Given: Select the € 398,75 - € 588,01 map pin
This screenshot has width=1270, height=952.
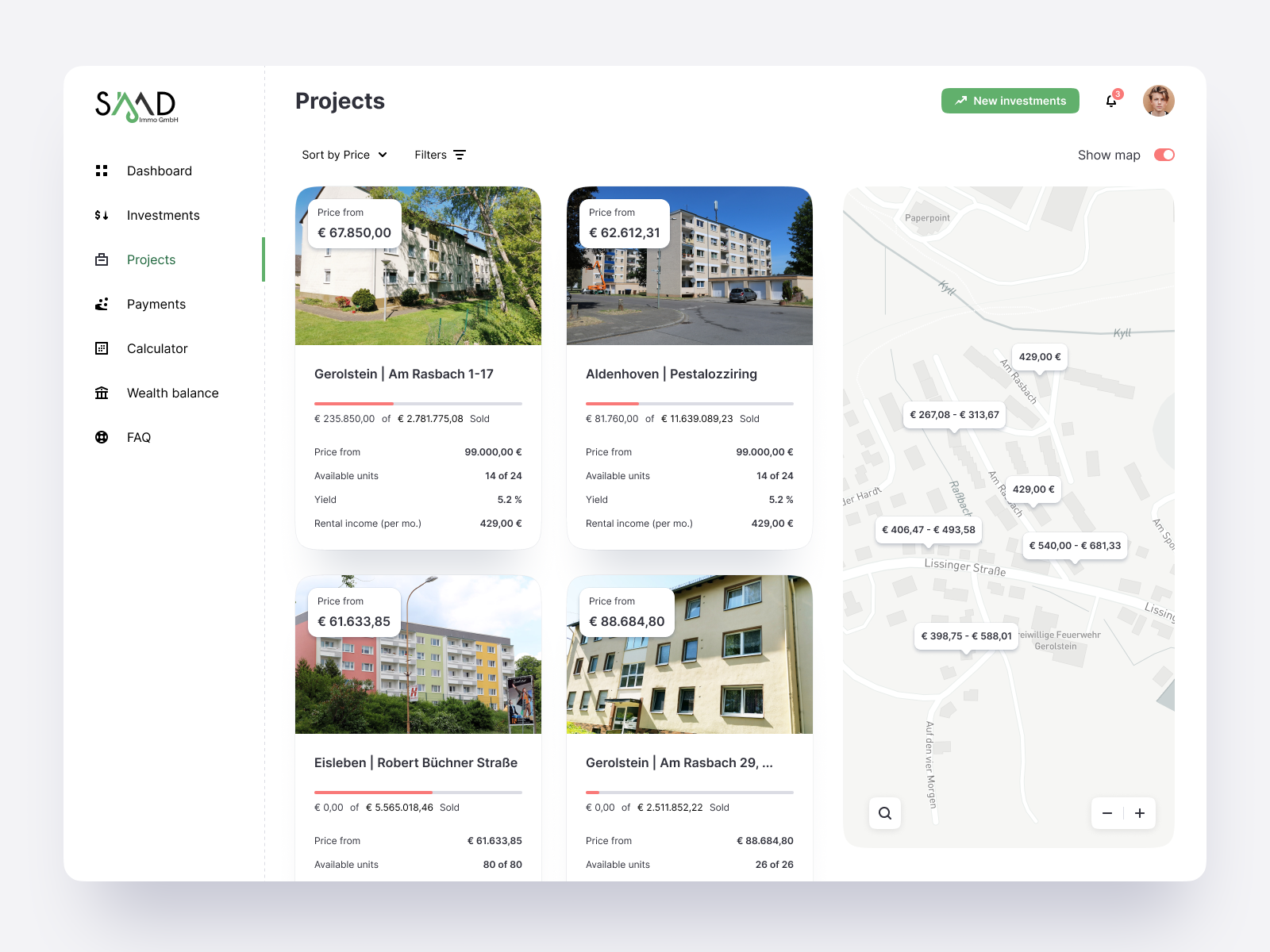Looking at the screenshot, I should click(965, 635).
